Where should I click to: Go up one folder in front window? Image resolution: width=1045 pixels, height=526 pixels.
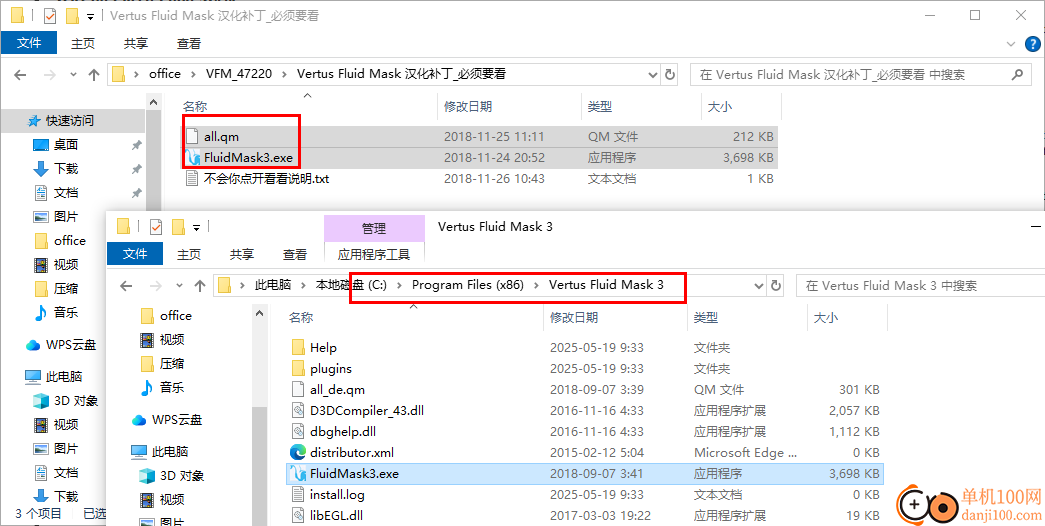point(199,285)
